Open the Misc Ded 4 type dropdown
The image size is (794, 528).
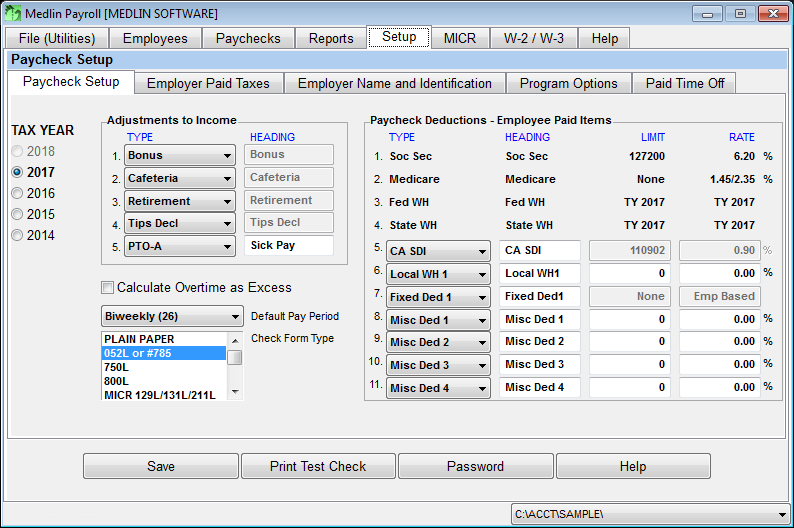point(438,388)
